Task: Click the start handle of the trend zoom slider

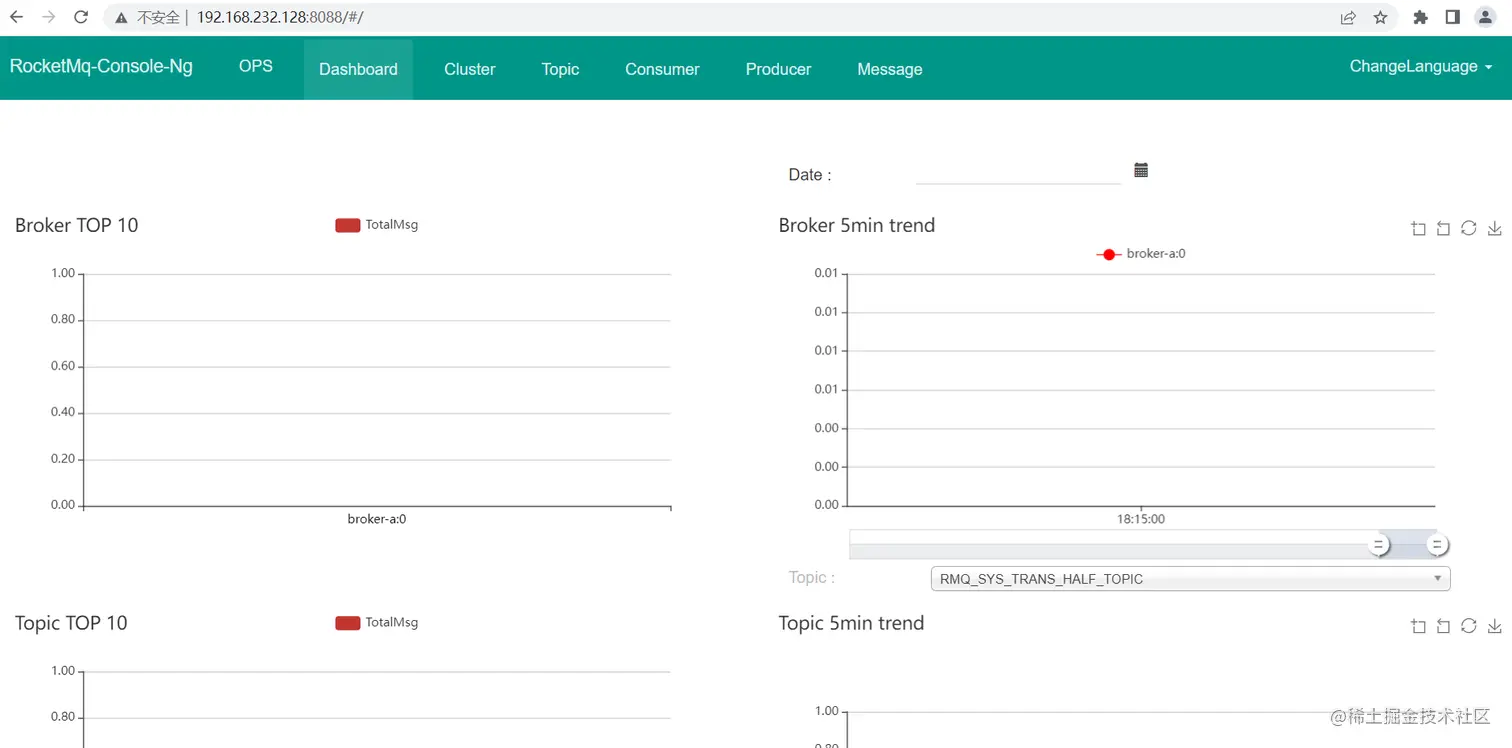Action: [1379, 545]
